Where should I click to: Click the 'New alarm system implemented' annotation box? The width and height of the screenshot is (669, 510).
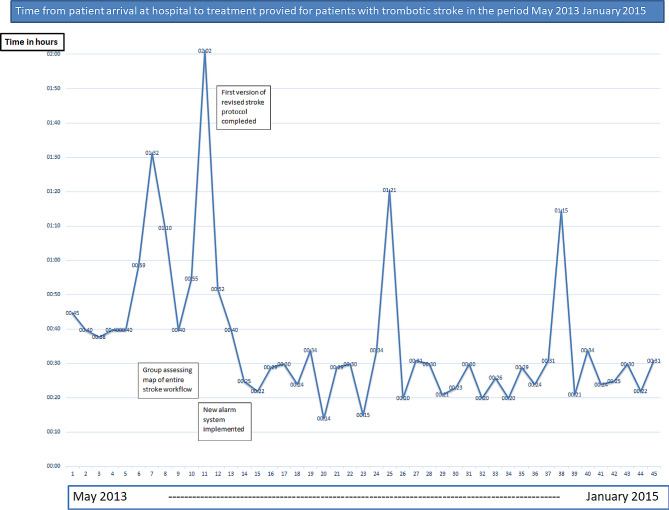click(225, 421)
